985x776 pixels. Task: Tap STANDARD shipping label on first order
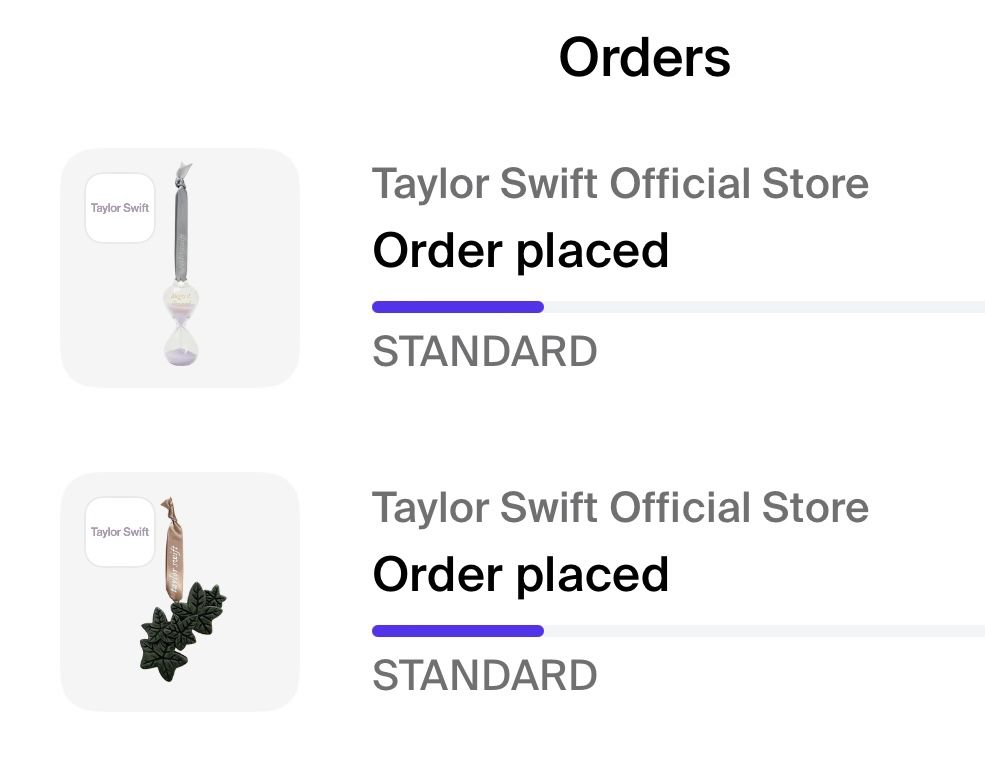tap(484, 351)
